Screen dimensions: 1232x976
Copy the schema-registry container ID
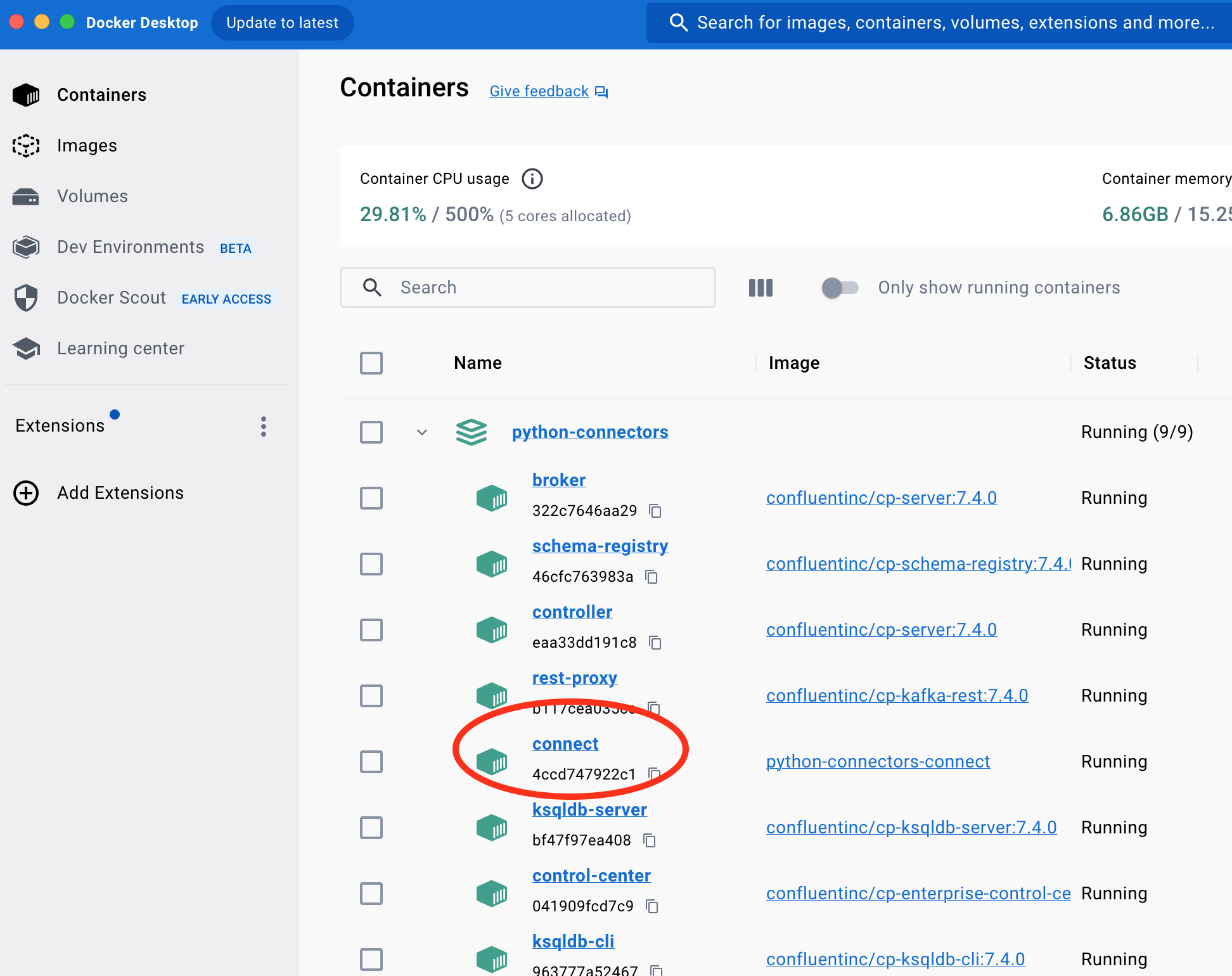coord(651,577)
